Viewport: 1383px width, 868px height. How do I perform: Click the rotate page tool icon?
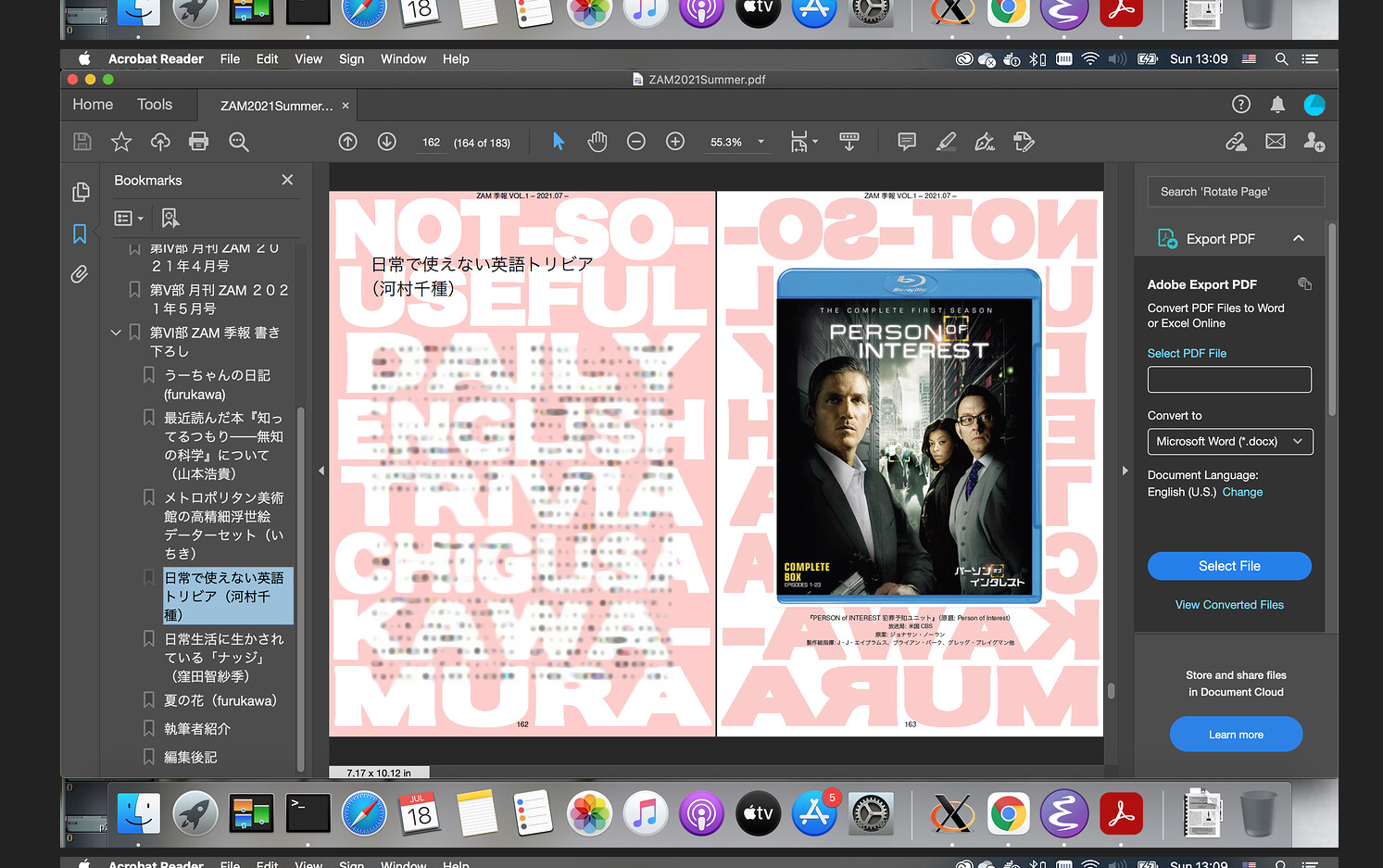coord(1024,142)
